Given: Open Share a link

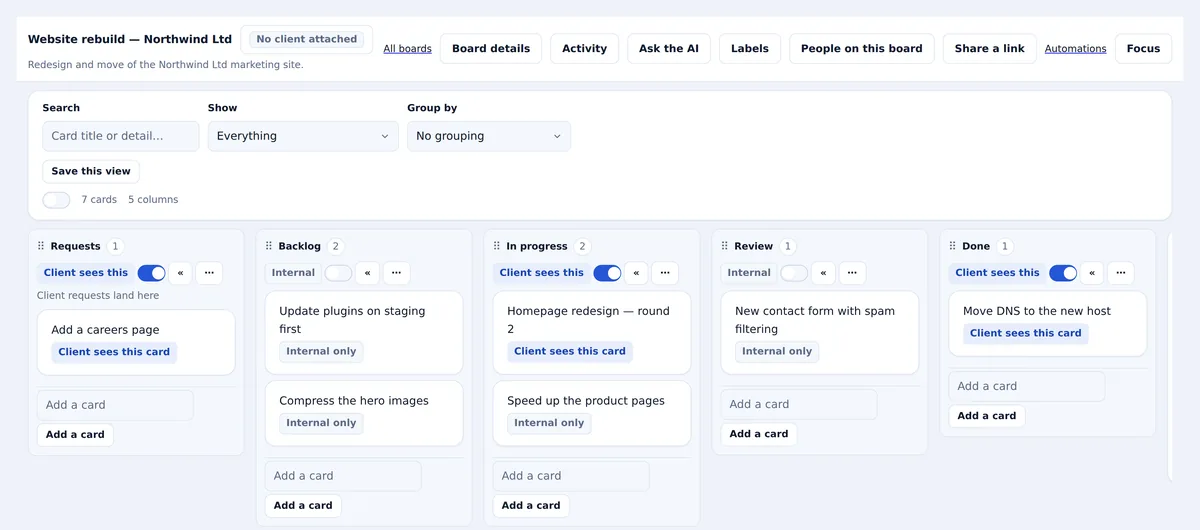Looking at the screenshot, I should [x=990, y=48].
